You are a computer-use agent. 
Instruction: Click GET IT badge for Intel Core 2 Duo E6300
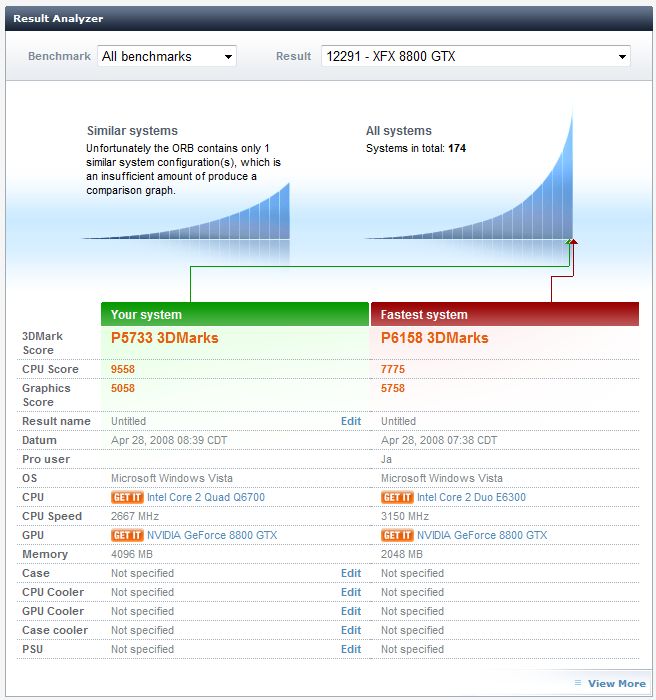(397, 497)
